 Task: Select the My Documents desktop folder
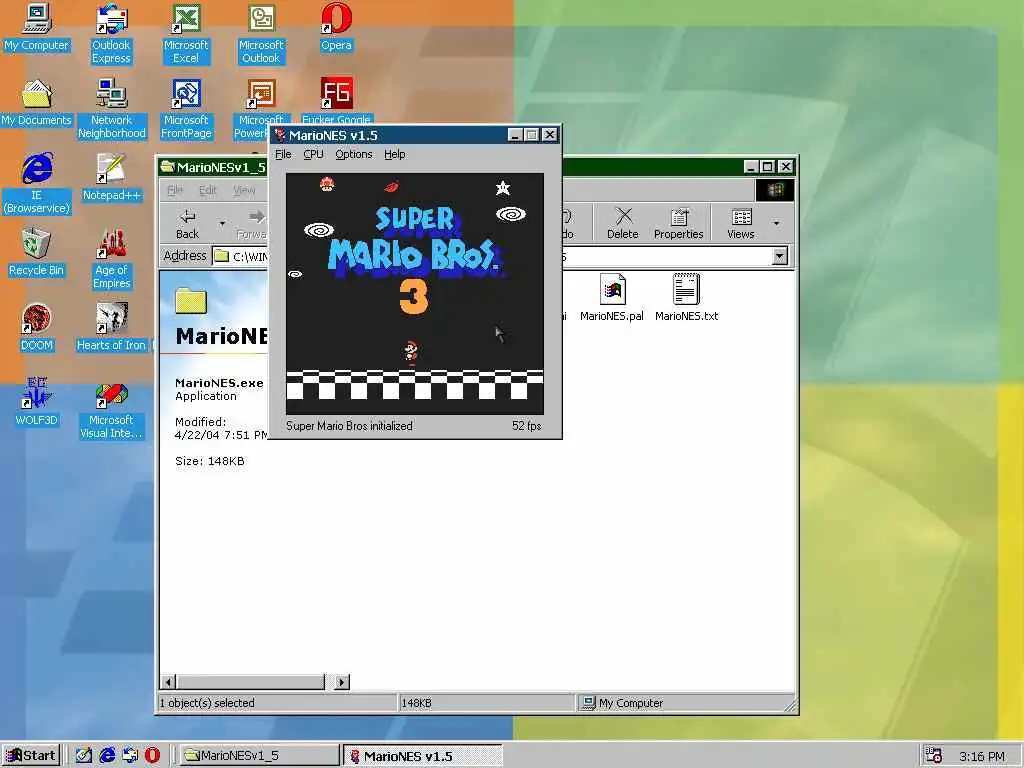coord(36,103)
